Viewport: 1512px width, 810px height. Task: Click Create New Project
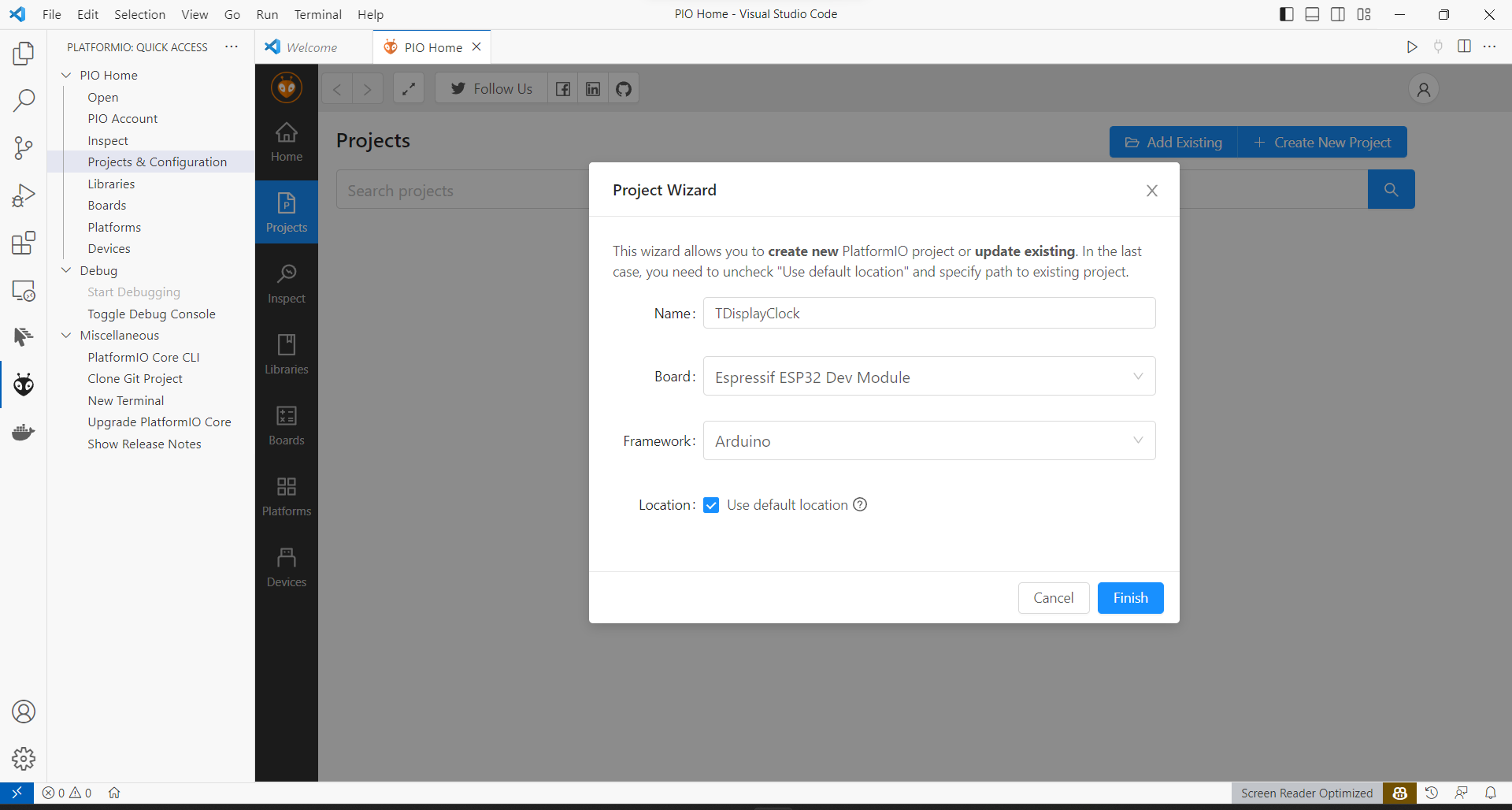click(x=1322, y=142)
